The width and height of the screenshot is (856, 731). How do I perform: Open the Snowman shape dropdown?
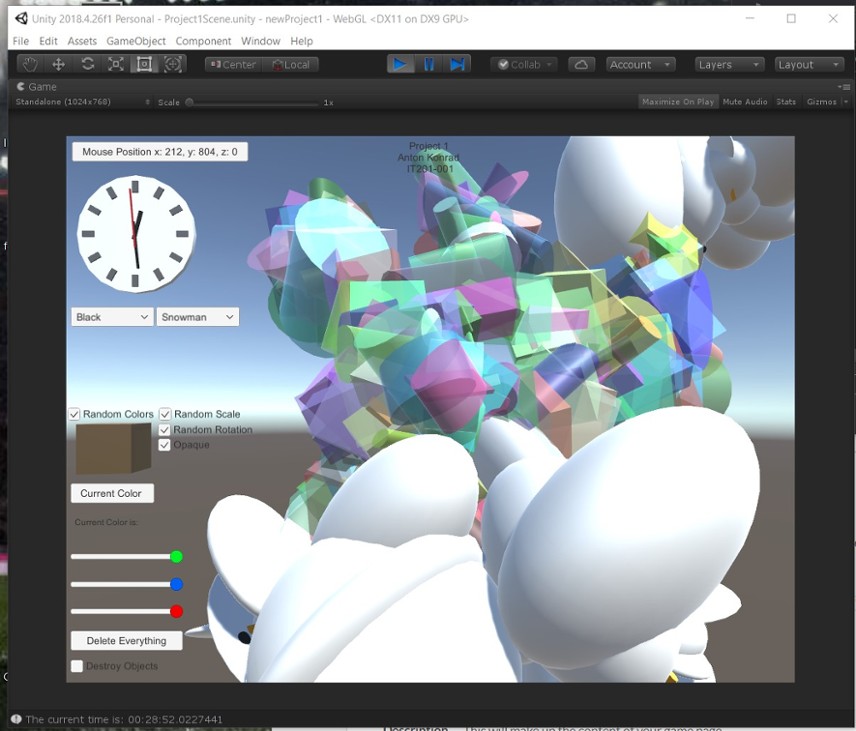click(197, 317)
